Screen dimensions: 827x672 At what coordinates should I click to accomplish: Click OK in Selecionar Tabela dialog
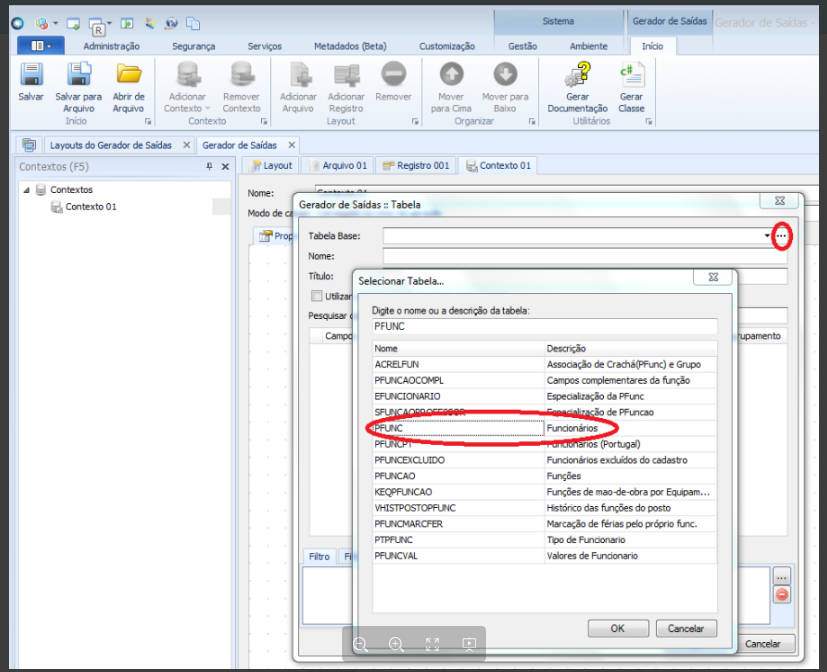click(618, 628)
